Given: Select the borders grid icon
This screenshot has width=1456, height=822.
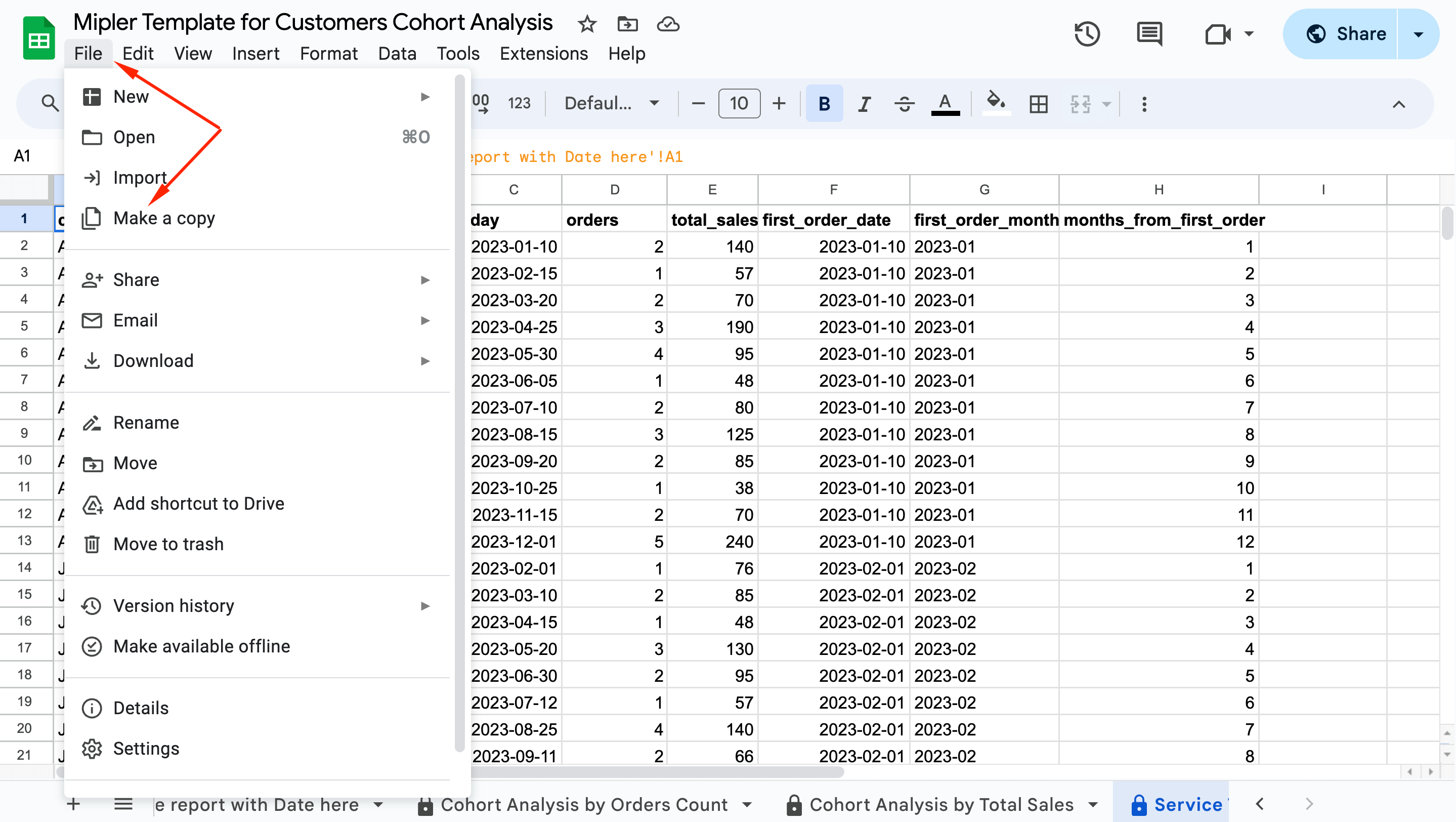Looking at the screenshot, I should [x=1038, y=103].
